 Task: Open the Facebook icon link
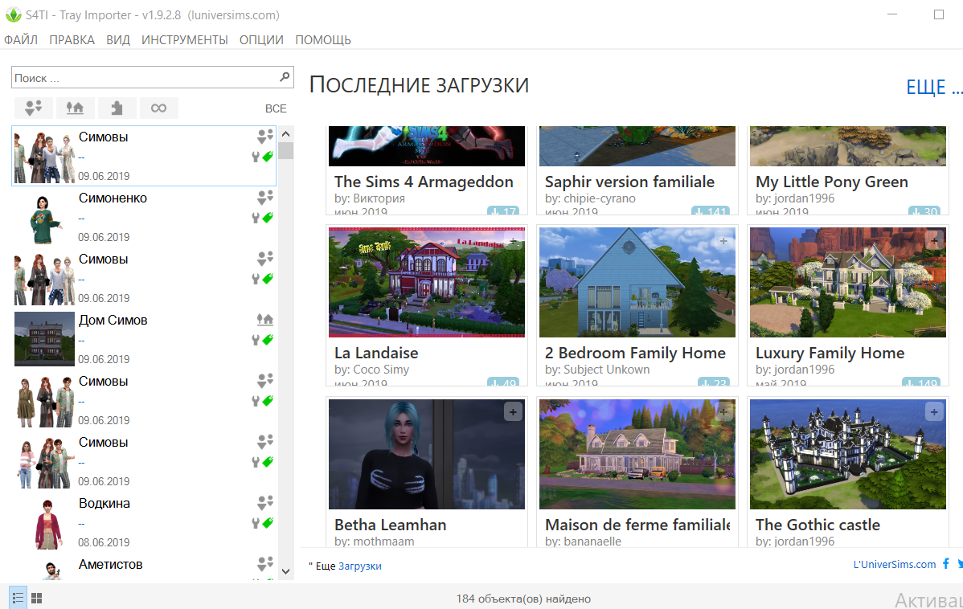(946, 565)
